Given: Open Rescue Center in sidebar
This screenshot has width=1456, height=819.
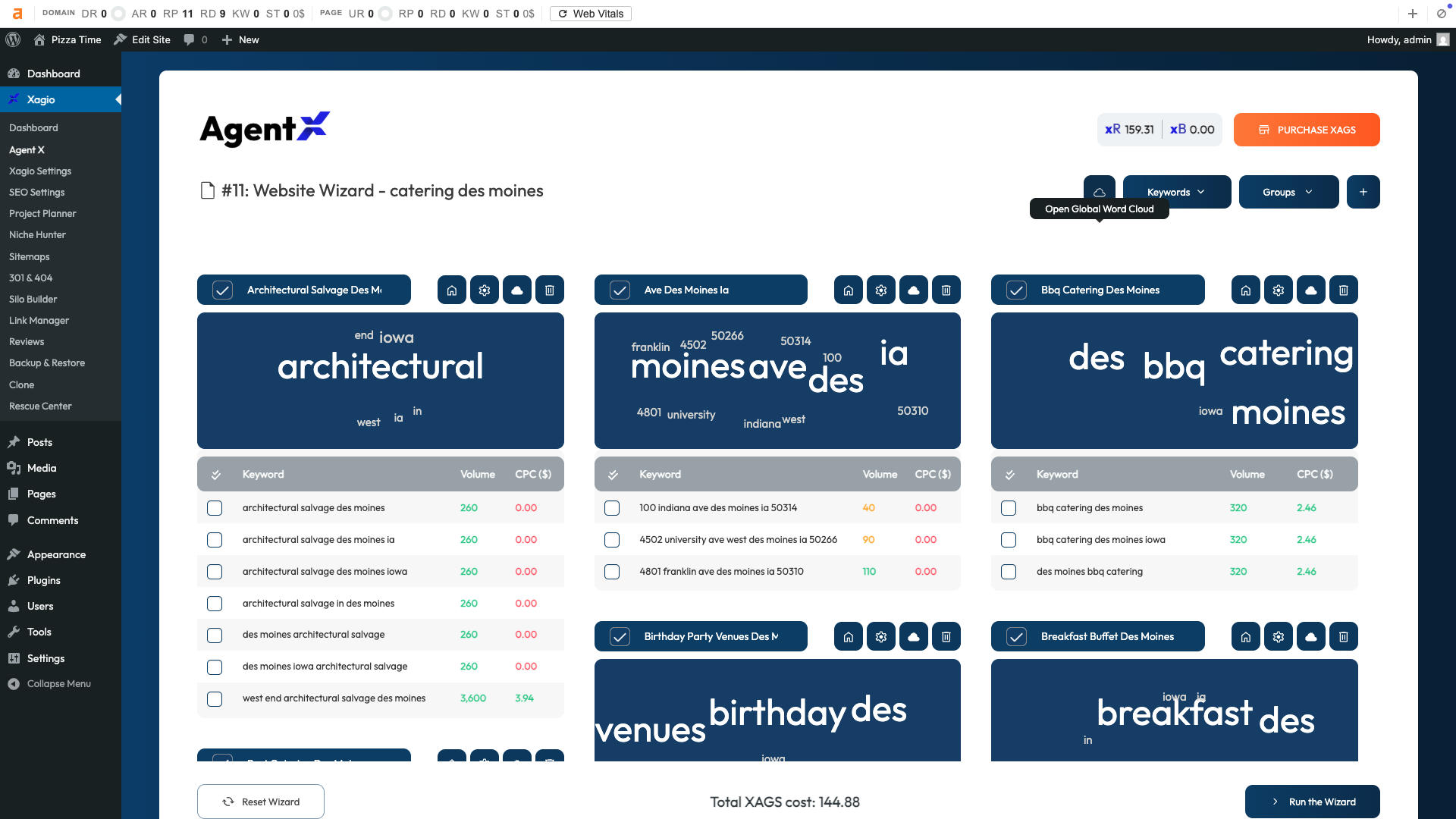Looking at the screenshot, I should [x=40, y=406].
